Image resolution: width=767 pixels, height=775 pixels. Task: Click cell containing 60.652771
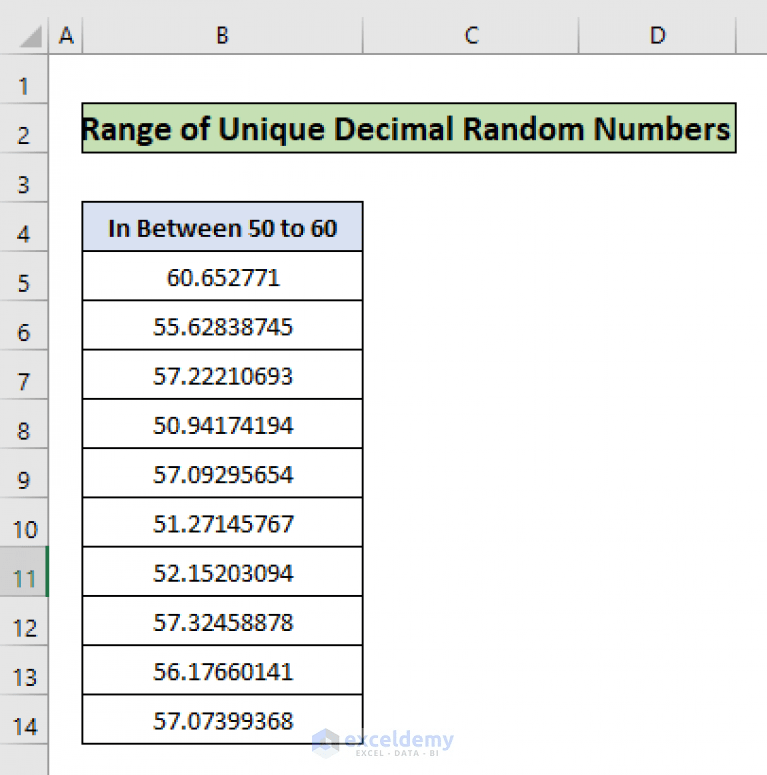(222, 276)
